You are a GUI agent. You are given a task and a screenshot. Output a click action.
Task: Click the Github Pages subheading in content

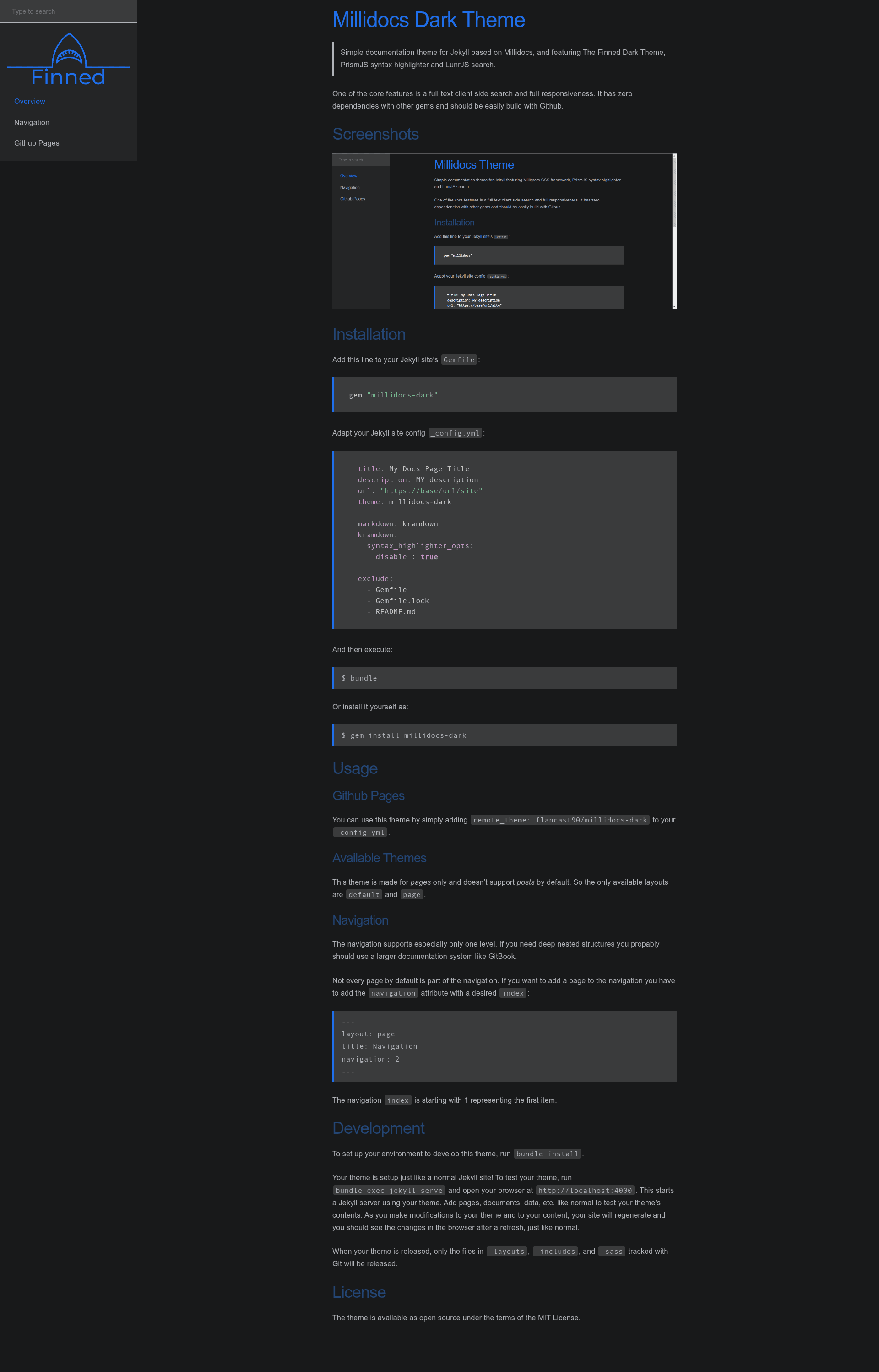368,796
